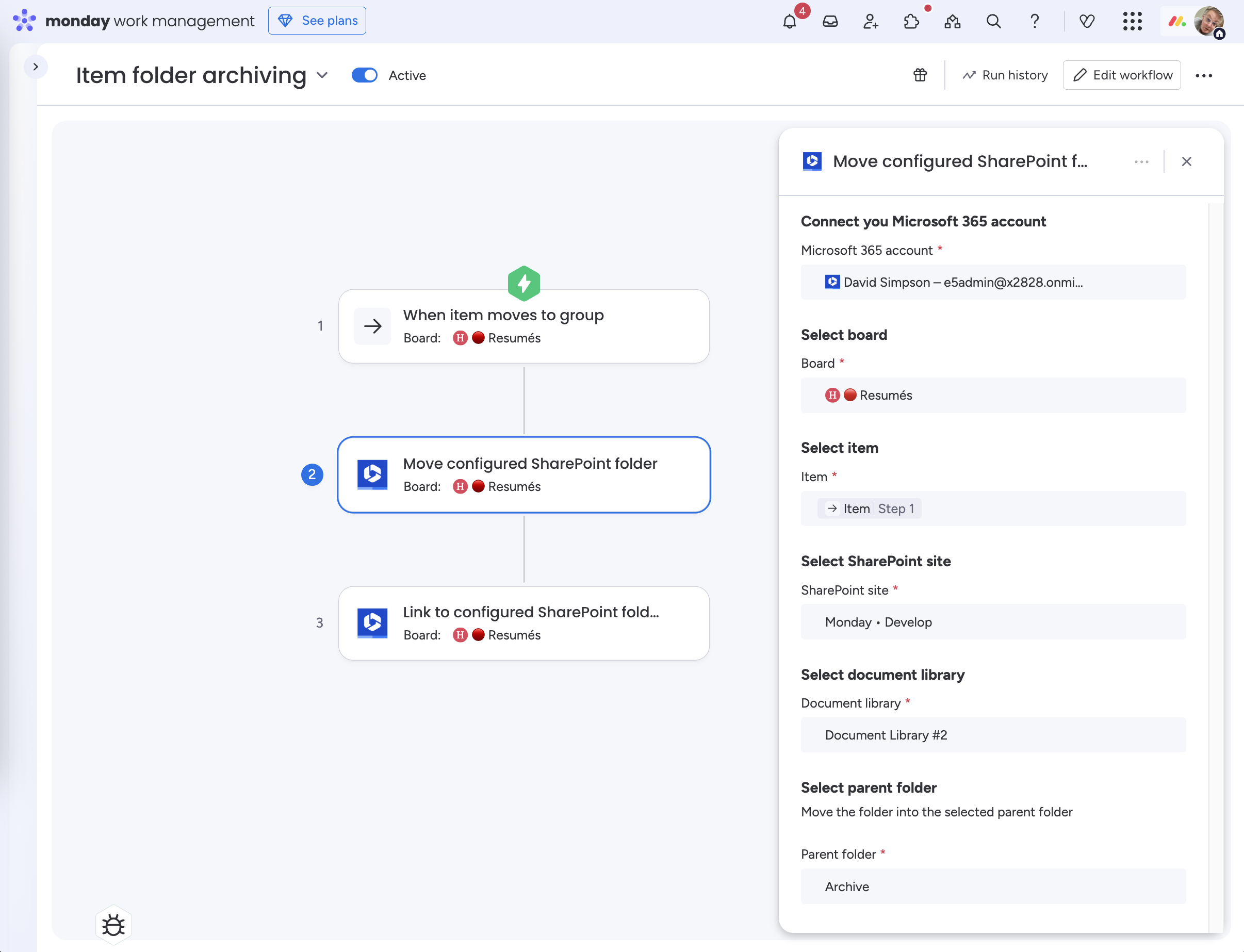Toggle the workflow Active switch
1244x952 pixels.
coord(365,75)
